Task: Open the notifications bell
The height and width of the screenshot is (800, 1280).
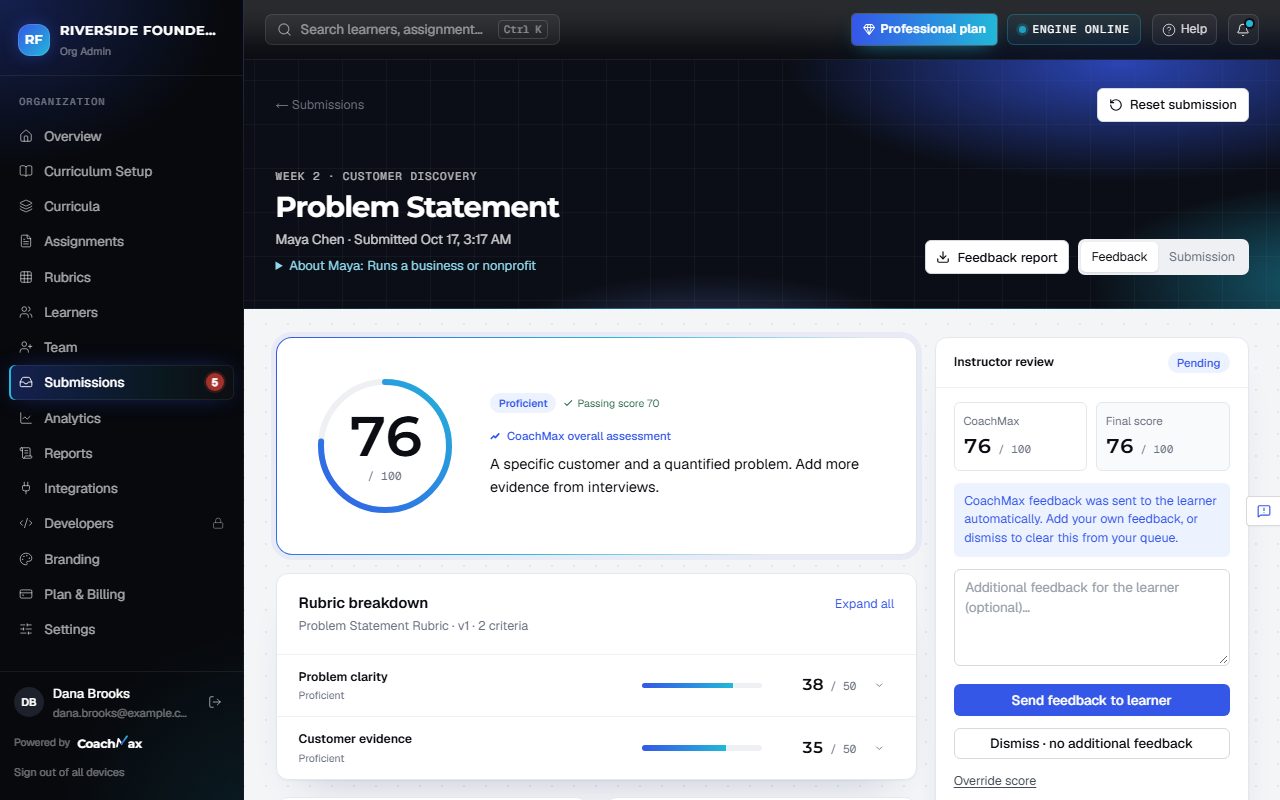Action: tap(1243, 29)
